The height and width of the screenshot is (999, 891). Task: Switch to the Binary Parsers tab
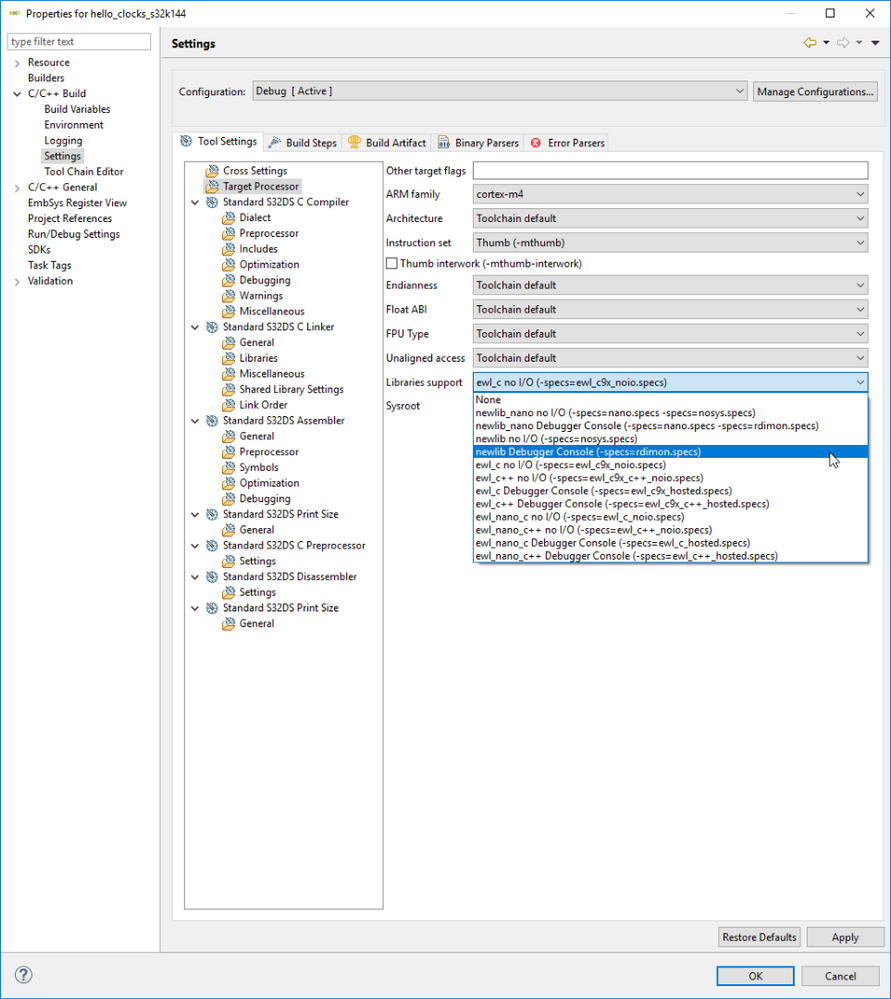pos(478,143)
